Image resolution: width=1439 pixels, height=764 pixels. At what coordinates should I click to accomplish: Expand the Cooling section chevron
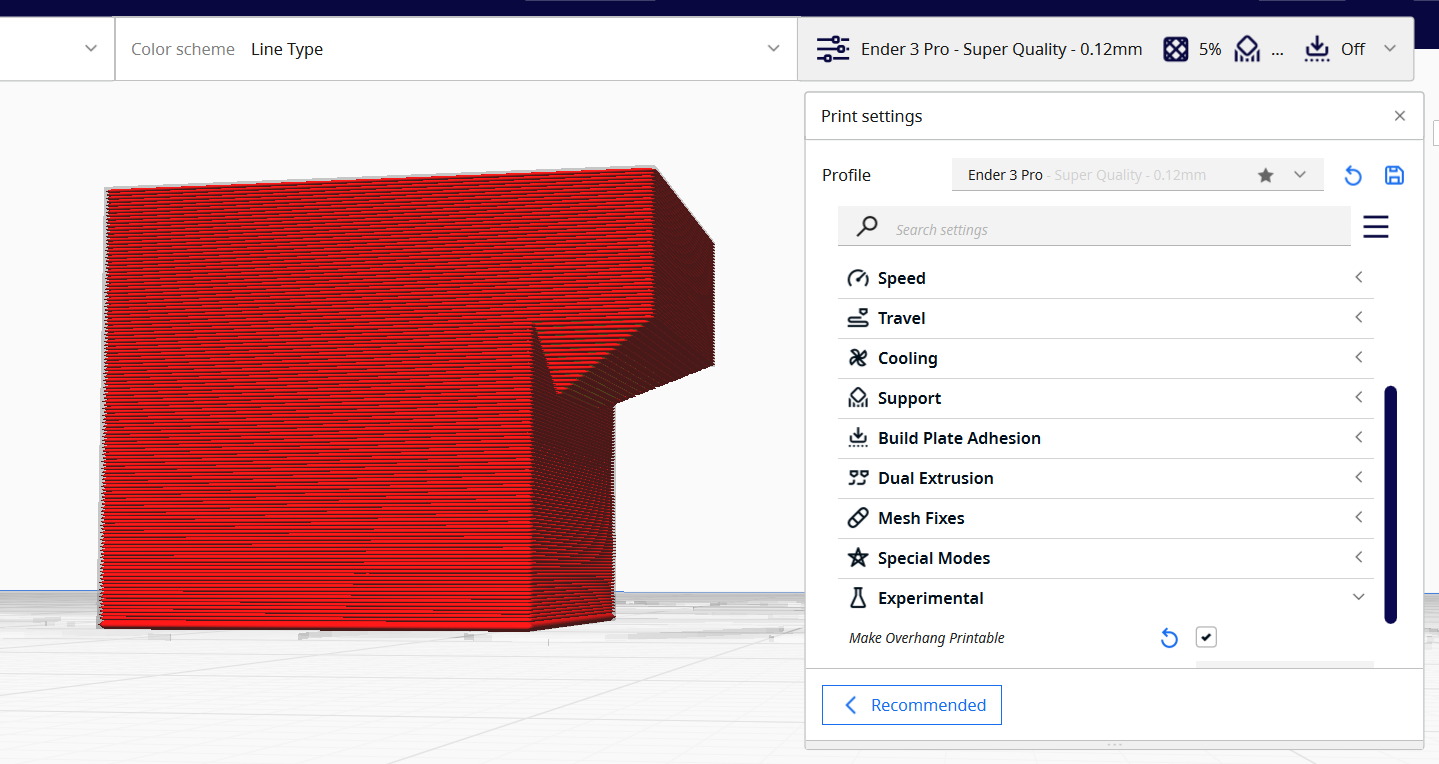pos(1359,357)
